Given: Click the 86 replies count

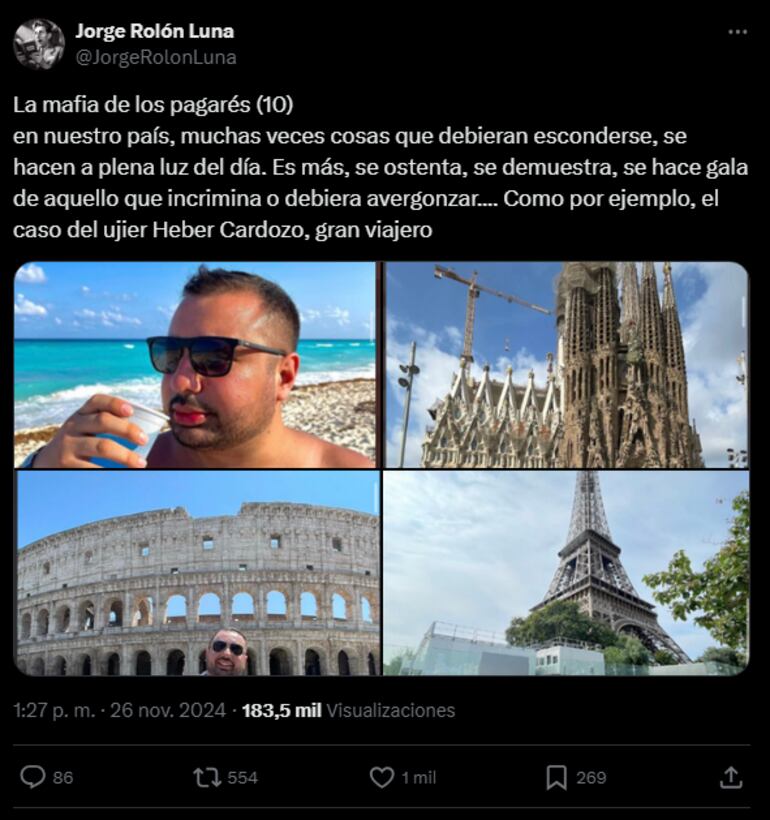Looking at the screenshot, I should 63,778.
